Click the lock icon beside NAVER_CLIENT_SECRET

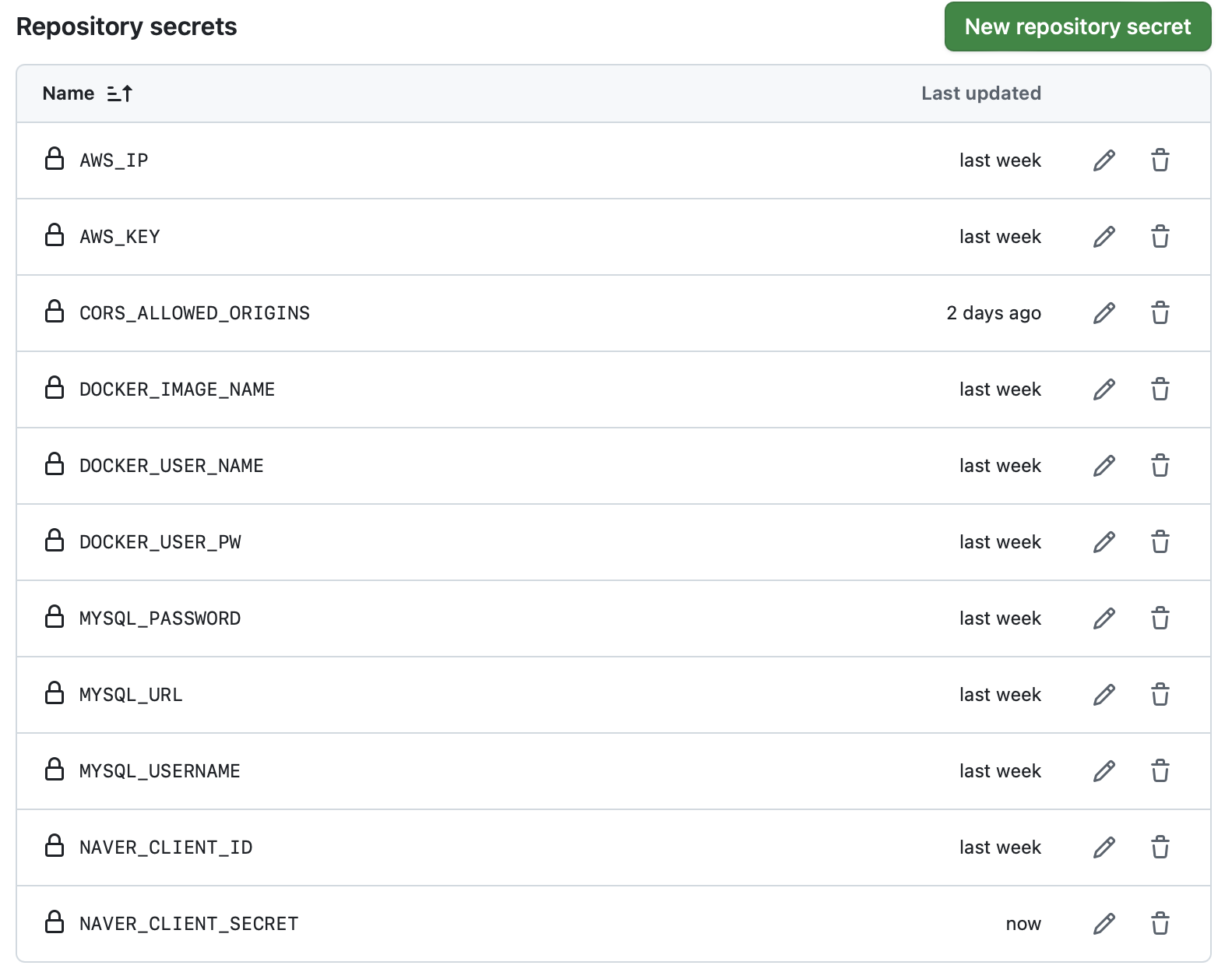point(55,921)
